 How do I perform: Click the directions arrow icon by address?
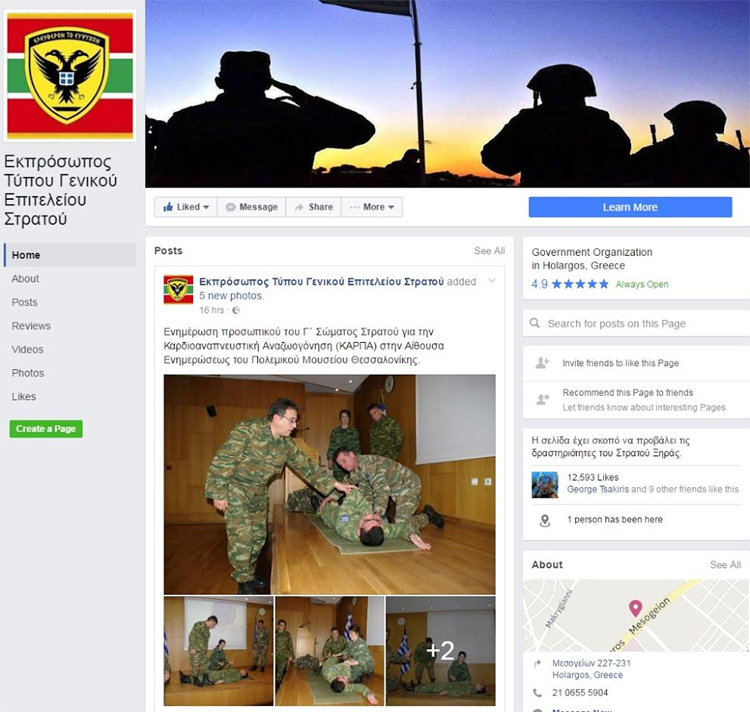pos(538,664)
